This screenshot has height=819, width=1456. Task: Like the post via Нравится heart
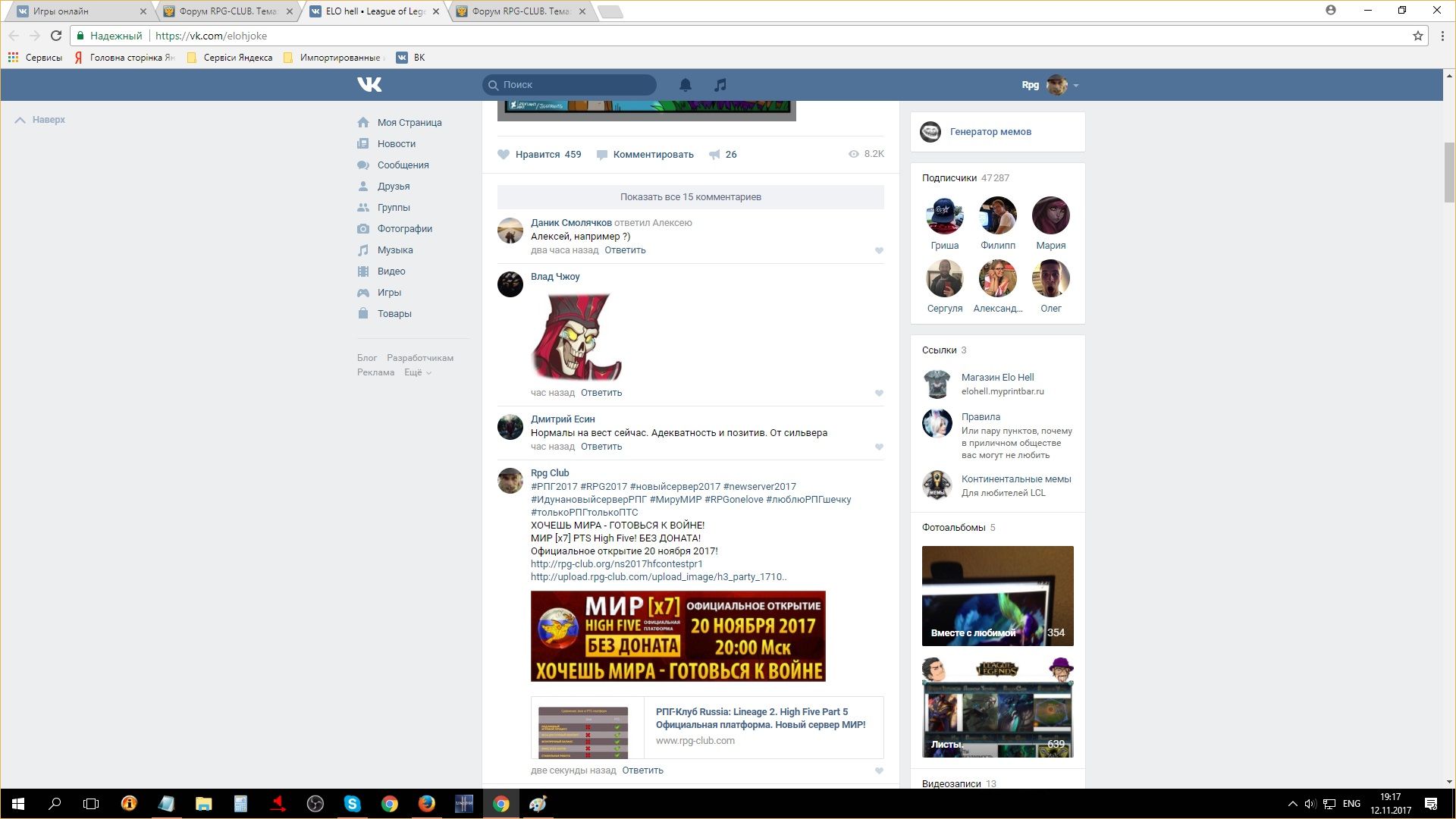point(504,155)
